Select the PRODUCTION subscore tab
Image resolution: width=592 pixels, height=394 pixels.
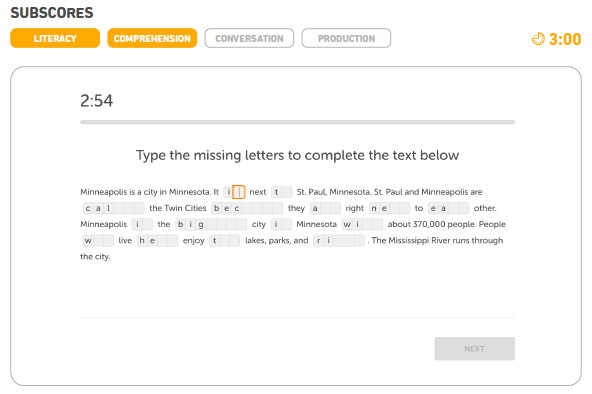coord(346,38)
